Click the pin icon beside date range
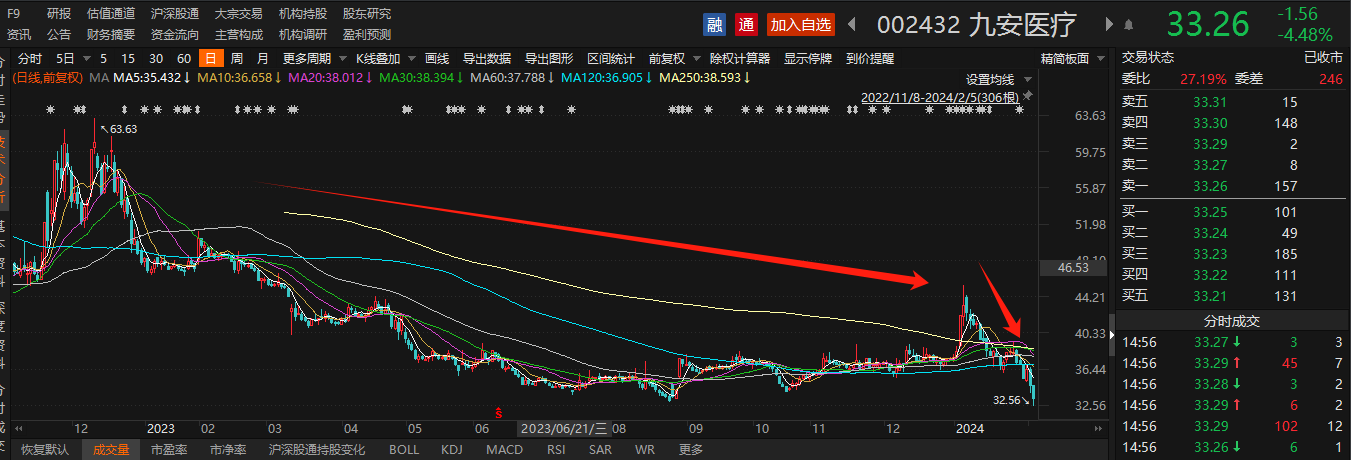This screenshot has width=1351, height=460. [x=1028, y=96]
